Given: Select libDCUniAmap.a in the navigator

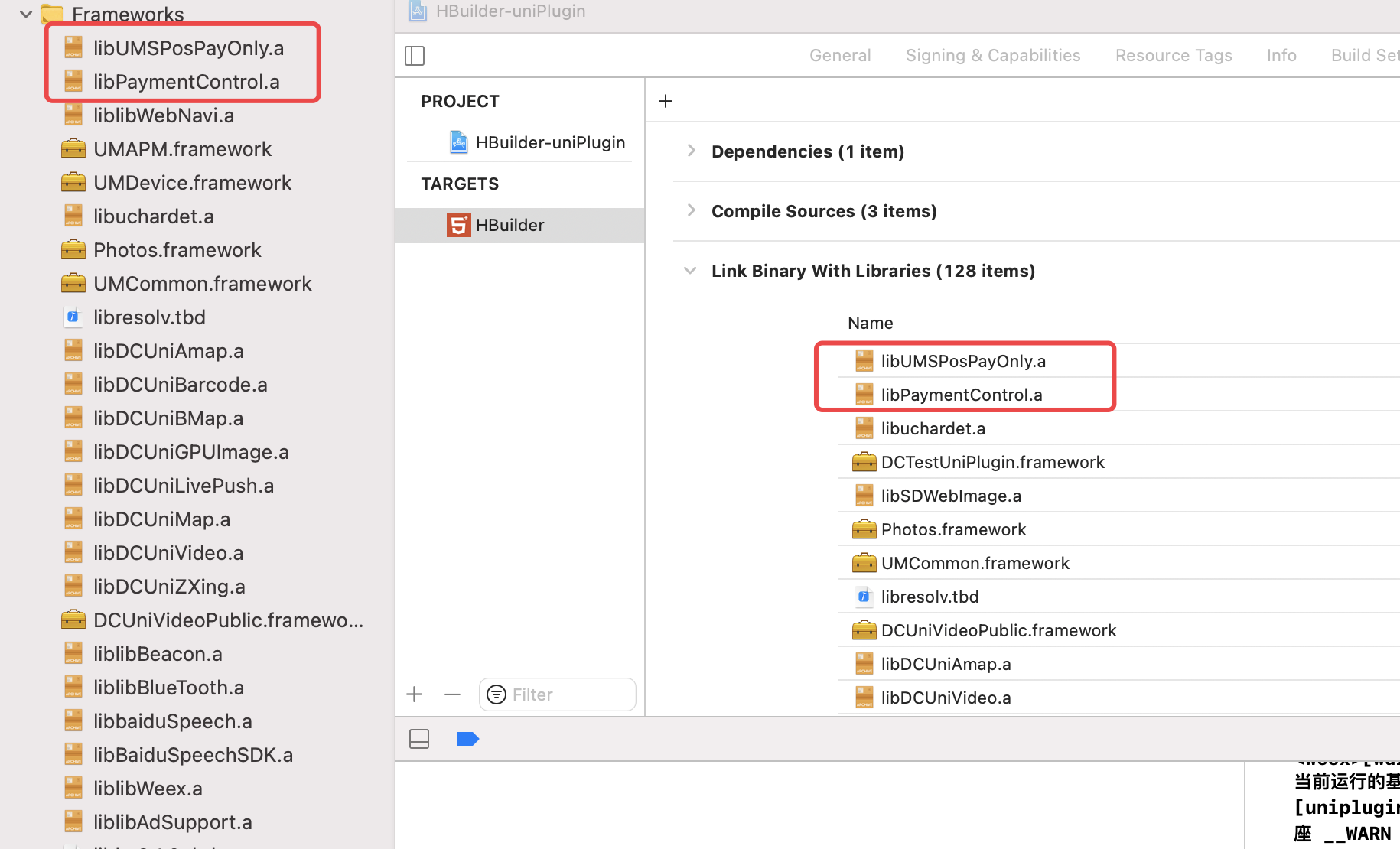Looking at the screenshot, I should (x=168, y=350).
